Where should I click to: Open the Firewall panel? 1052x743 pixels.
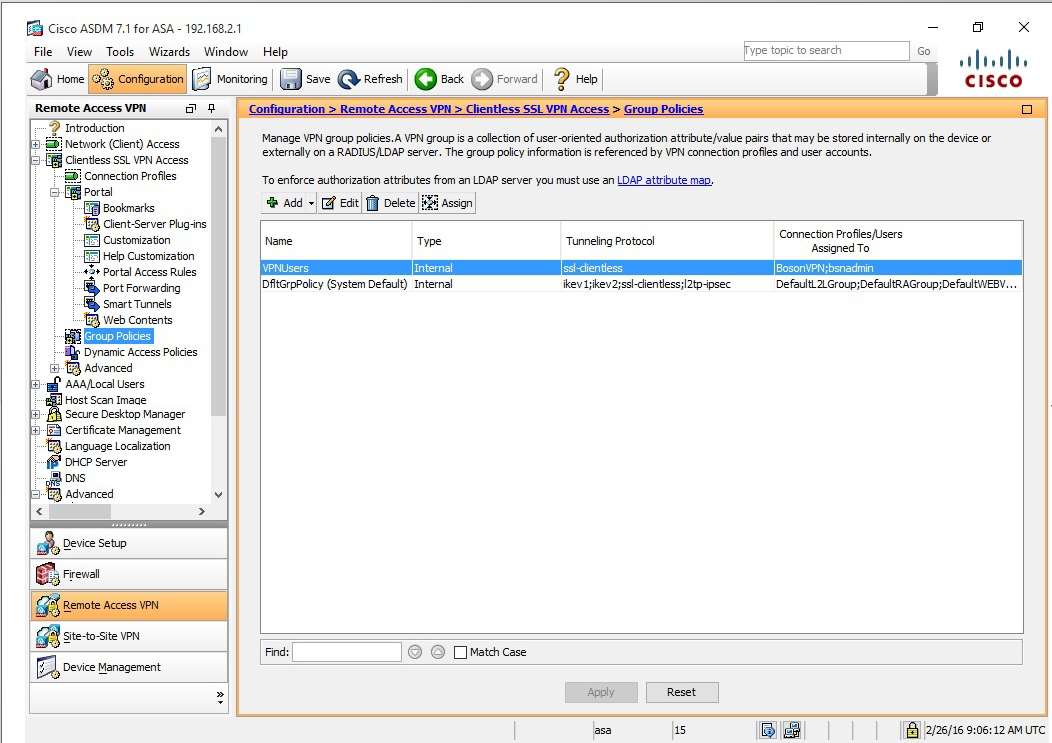click(129, 575)
